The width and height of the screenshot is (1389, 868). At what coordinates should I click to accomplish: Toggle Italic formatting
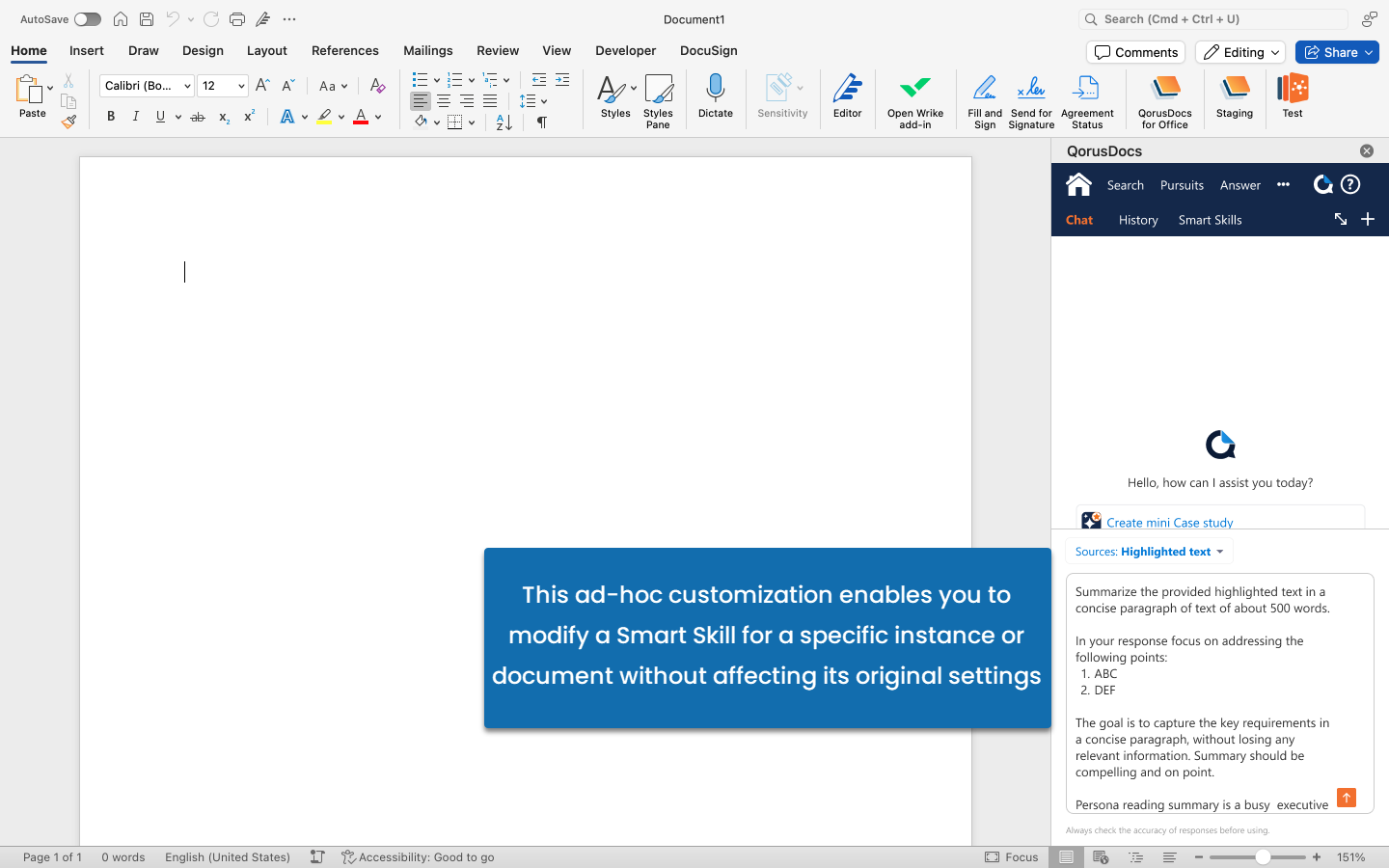pyautogui.click(x=136, y=117)
